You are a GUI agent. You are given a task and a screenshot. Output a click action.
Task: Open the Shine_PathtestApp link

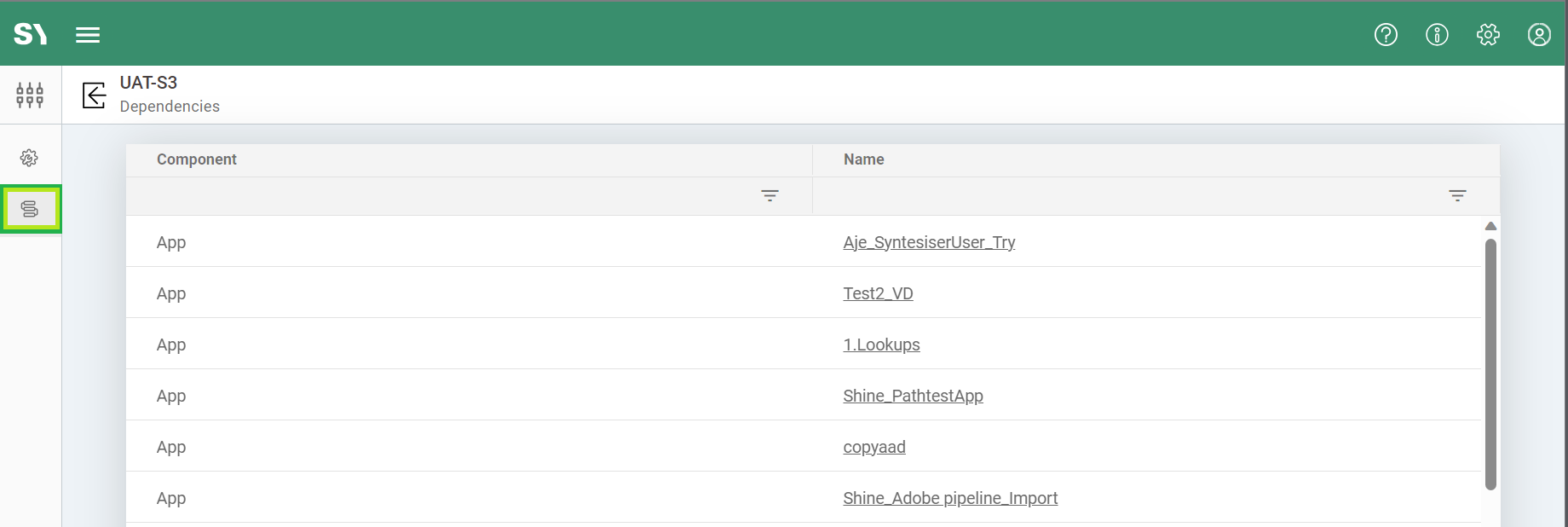pos(913,397)
